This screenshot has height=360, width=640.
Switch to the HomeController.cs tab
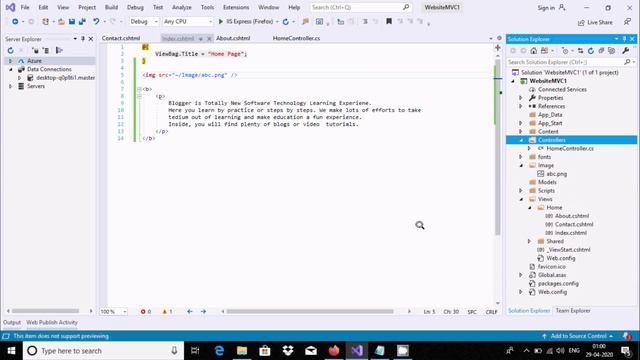click(296, 38)
